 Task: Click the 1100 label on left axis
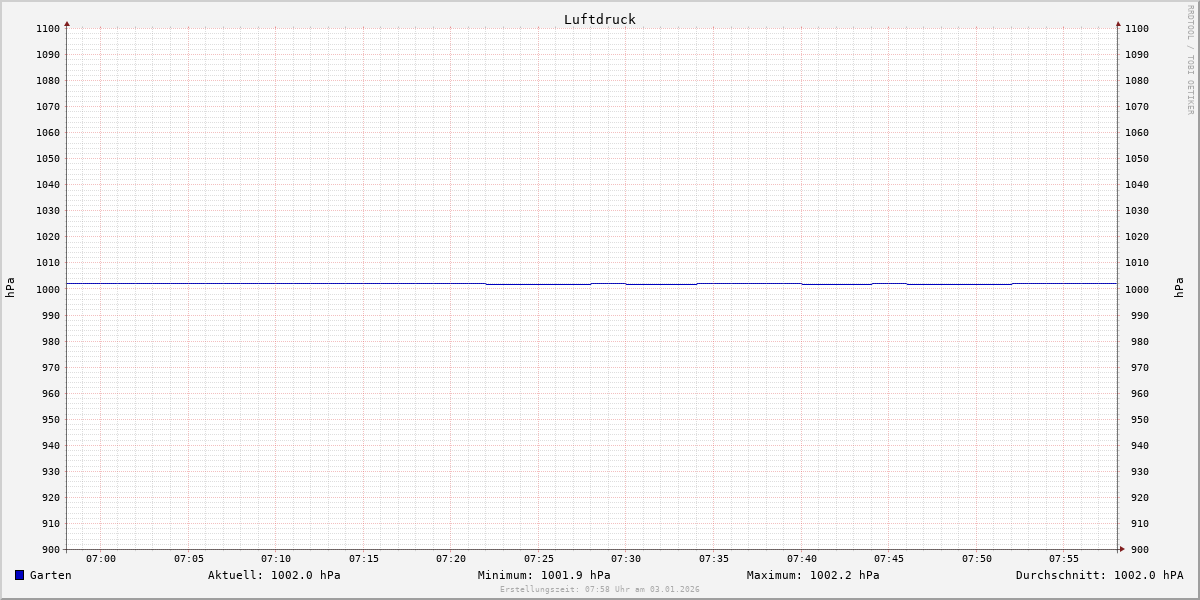[x=47, y=28]
